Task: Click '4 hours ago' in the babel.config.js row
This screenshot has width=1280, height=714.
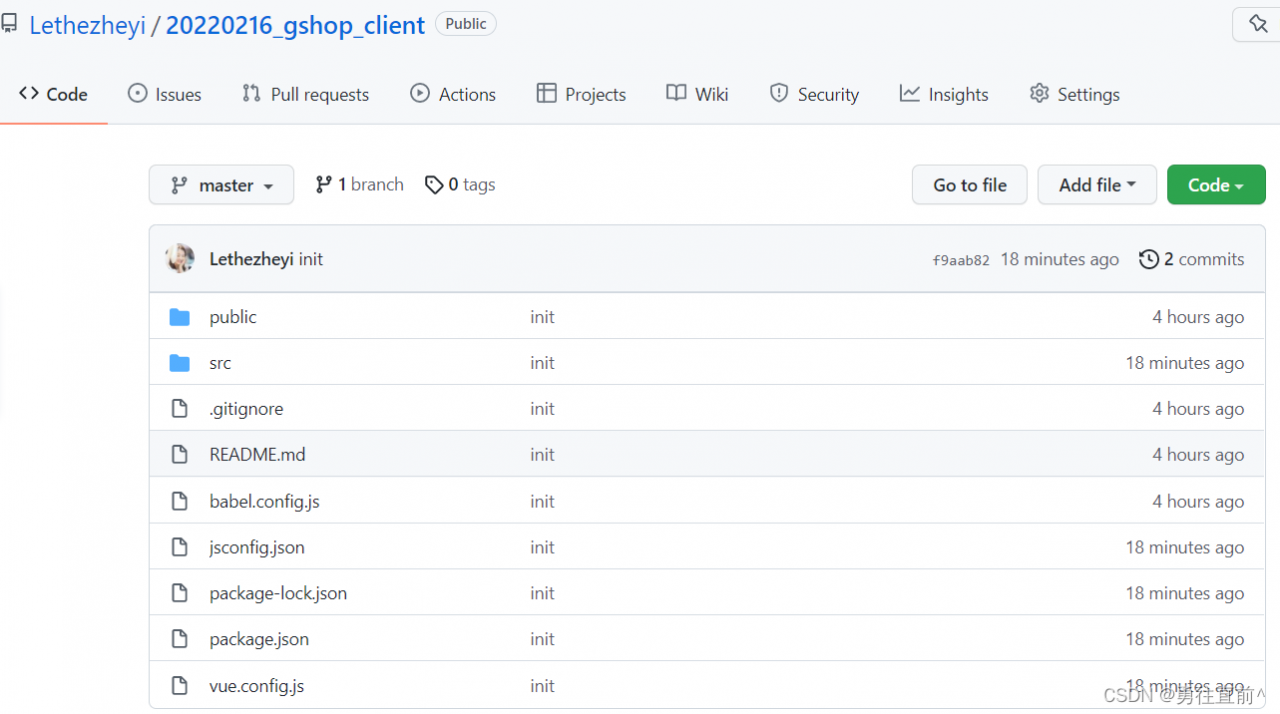Action: (x=1198, y=501)
